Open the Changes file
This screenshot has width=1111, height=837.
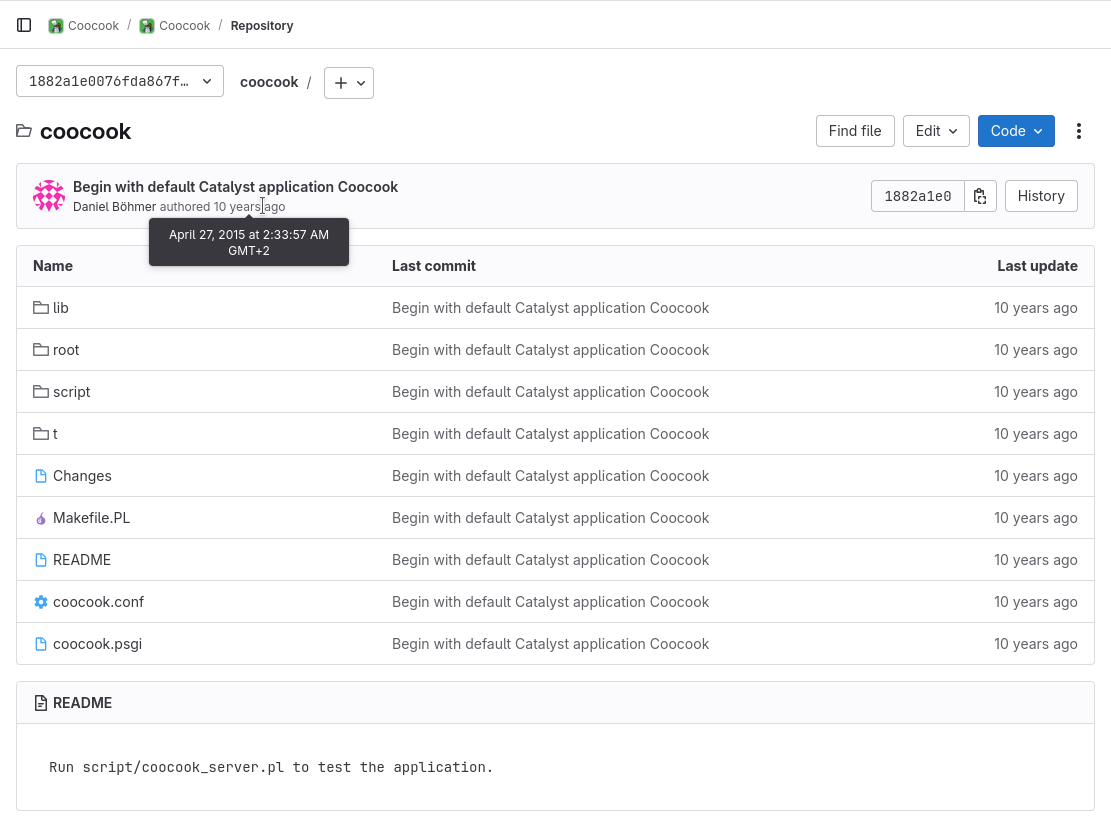click(82, 476)
